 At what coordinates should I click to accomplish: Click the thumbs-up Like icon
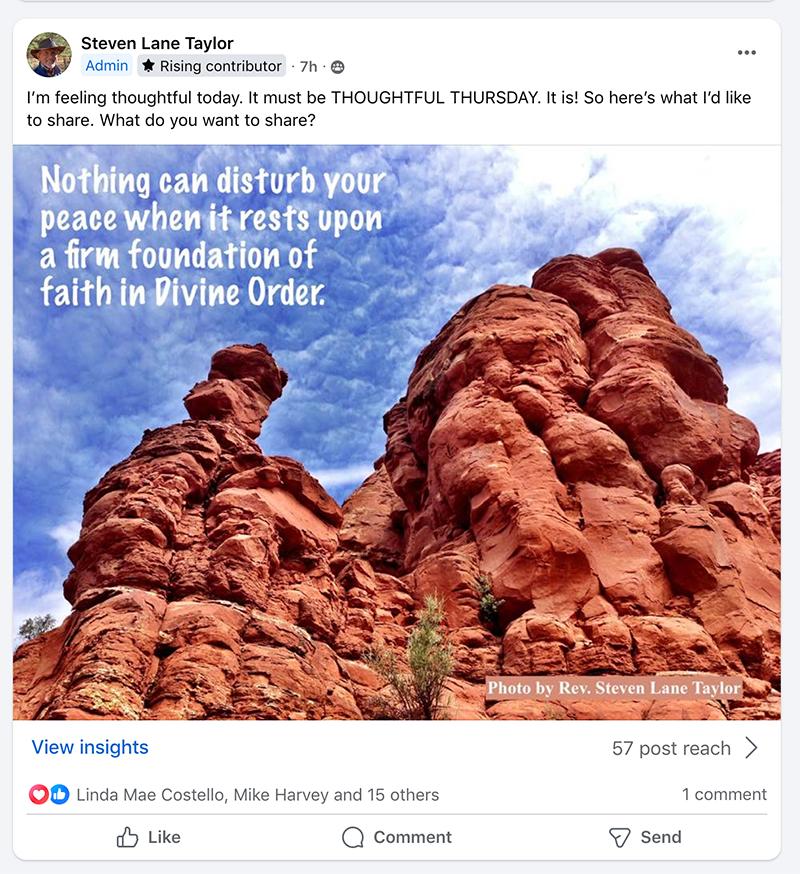[x=127, y=837]
